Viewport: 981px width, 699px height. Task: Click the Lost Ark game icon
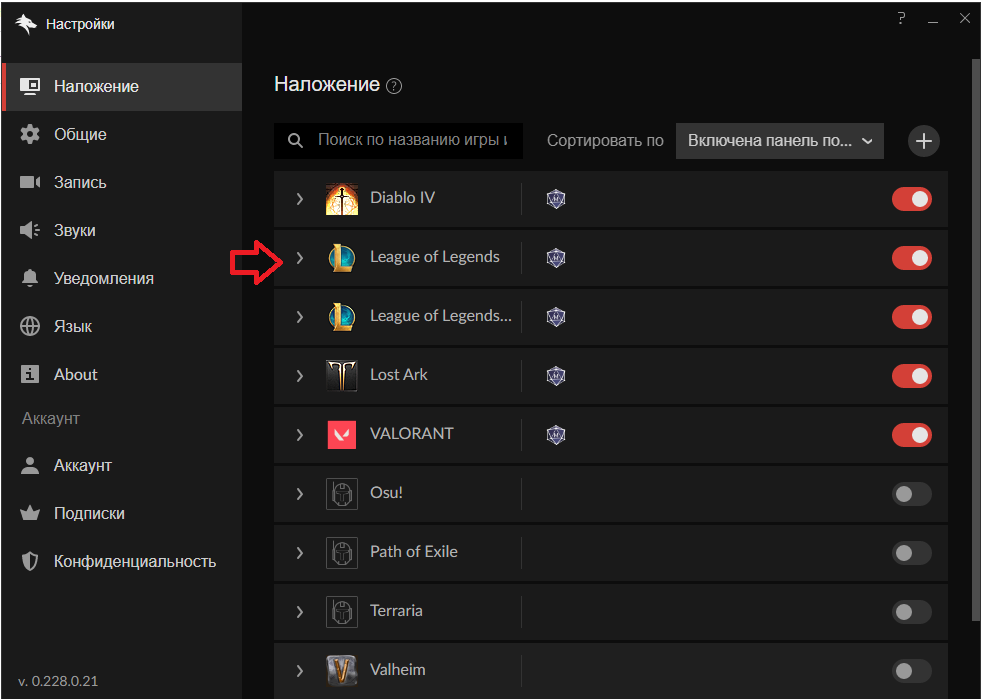[342, 376]
